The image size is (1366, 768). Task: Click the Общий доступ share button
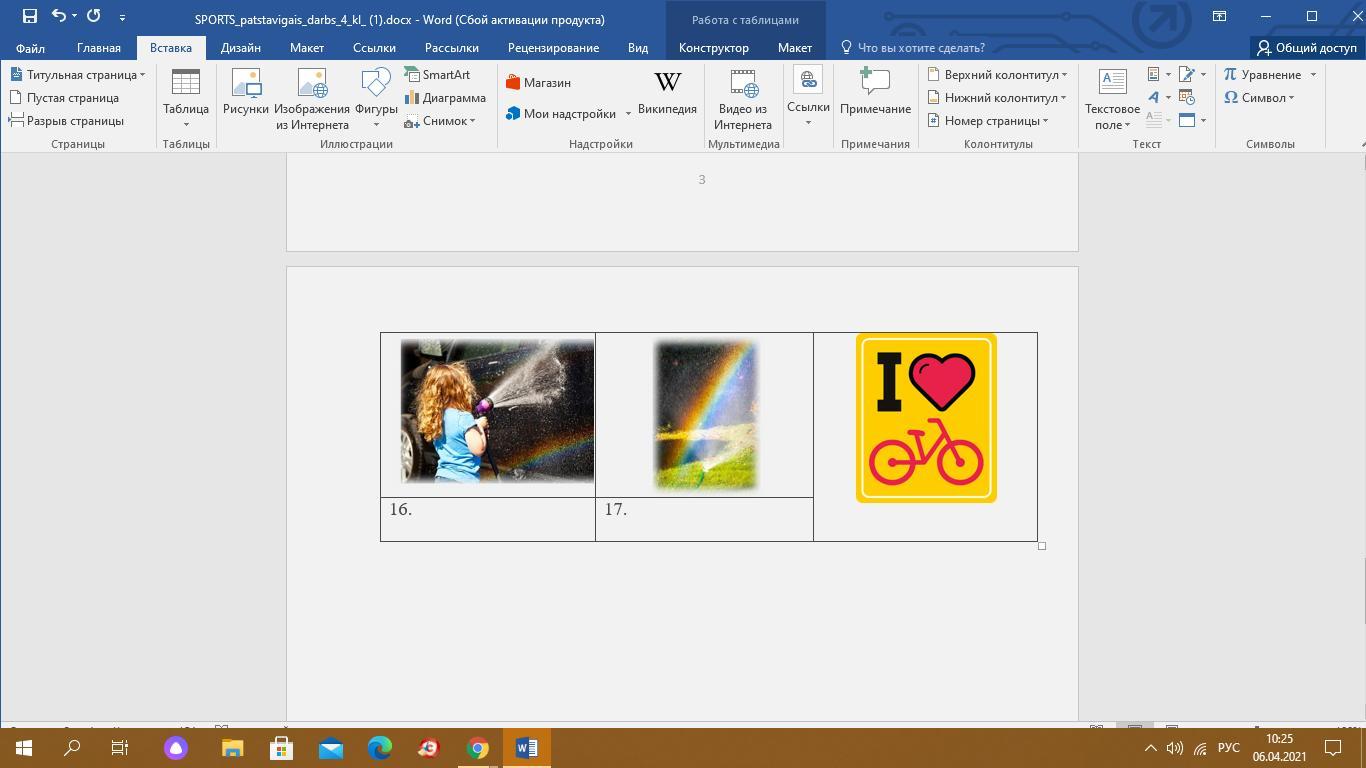pos(1307,48)
